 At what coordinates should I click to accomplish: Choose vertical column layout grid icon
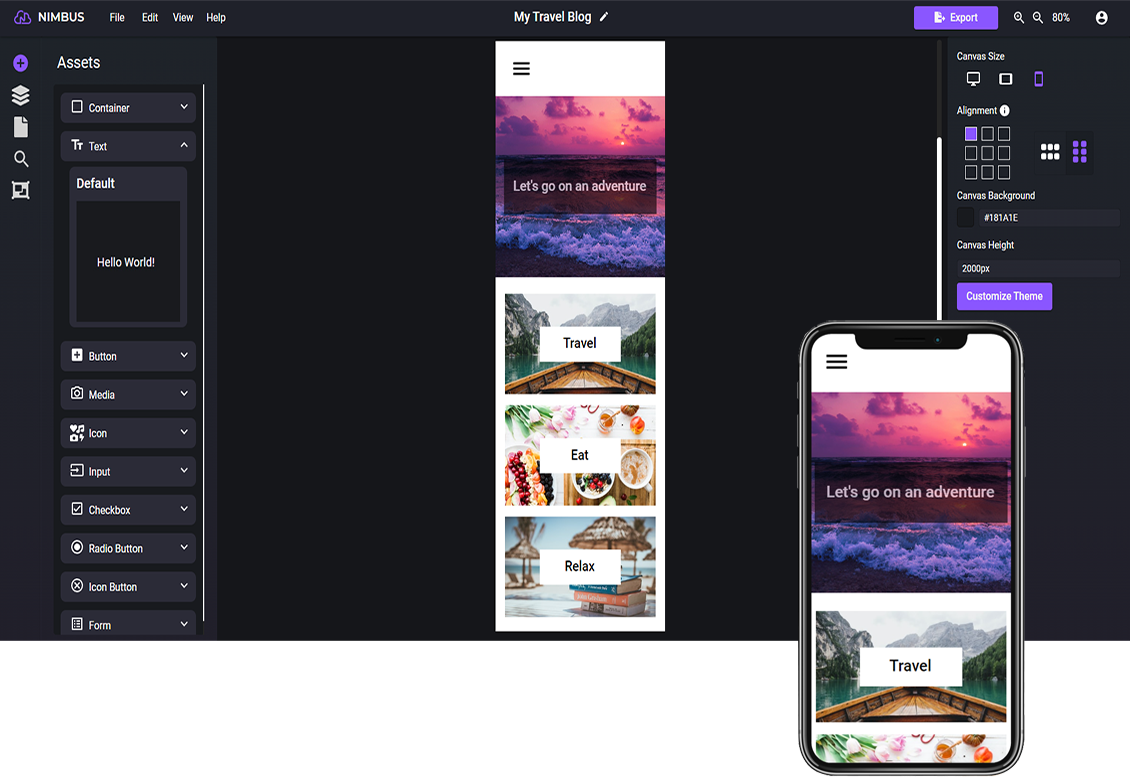[1080, 151]
